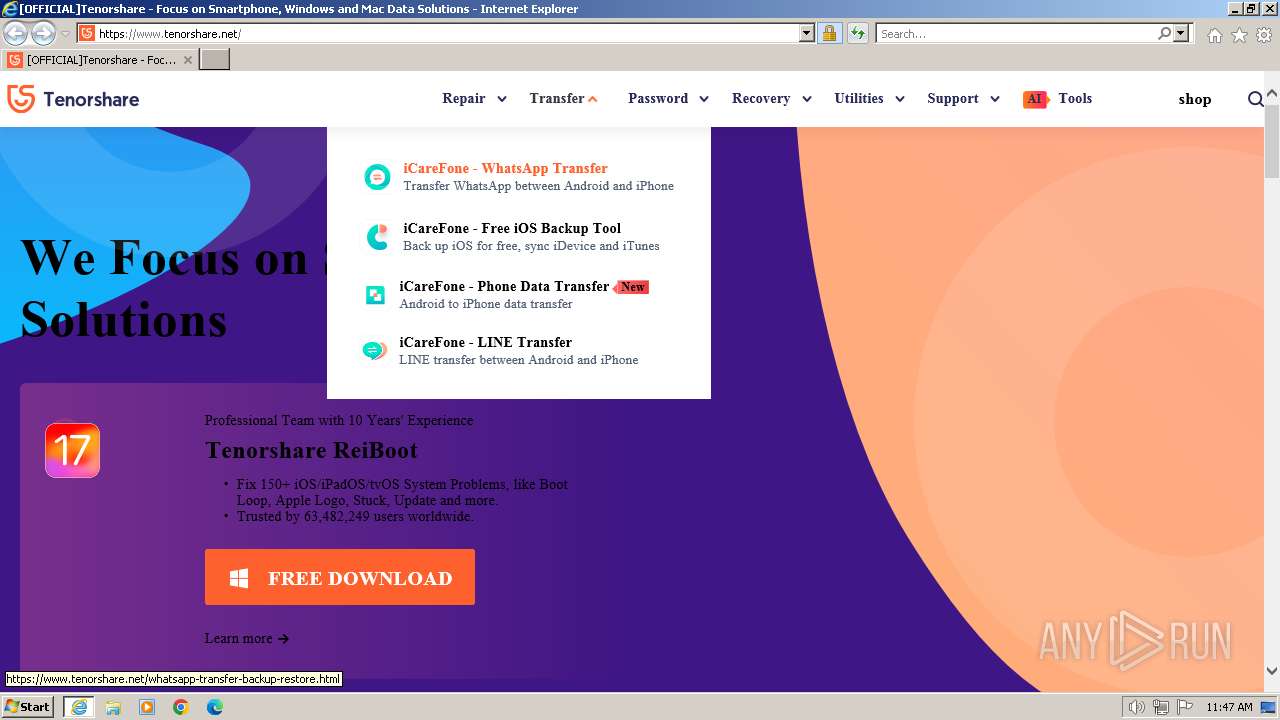Click the orange AI badge icon
The height and width of the screenshot is (720, 1280).
click(1035, 99)
